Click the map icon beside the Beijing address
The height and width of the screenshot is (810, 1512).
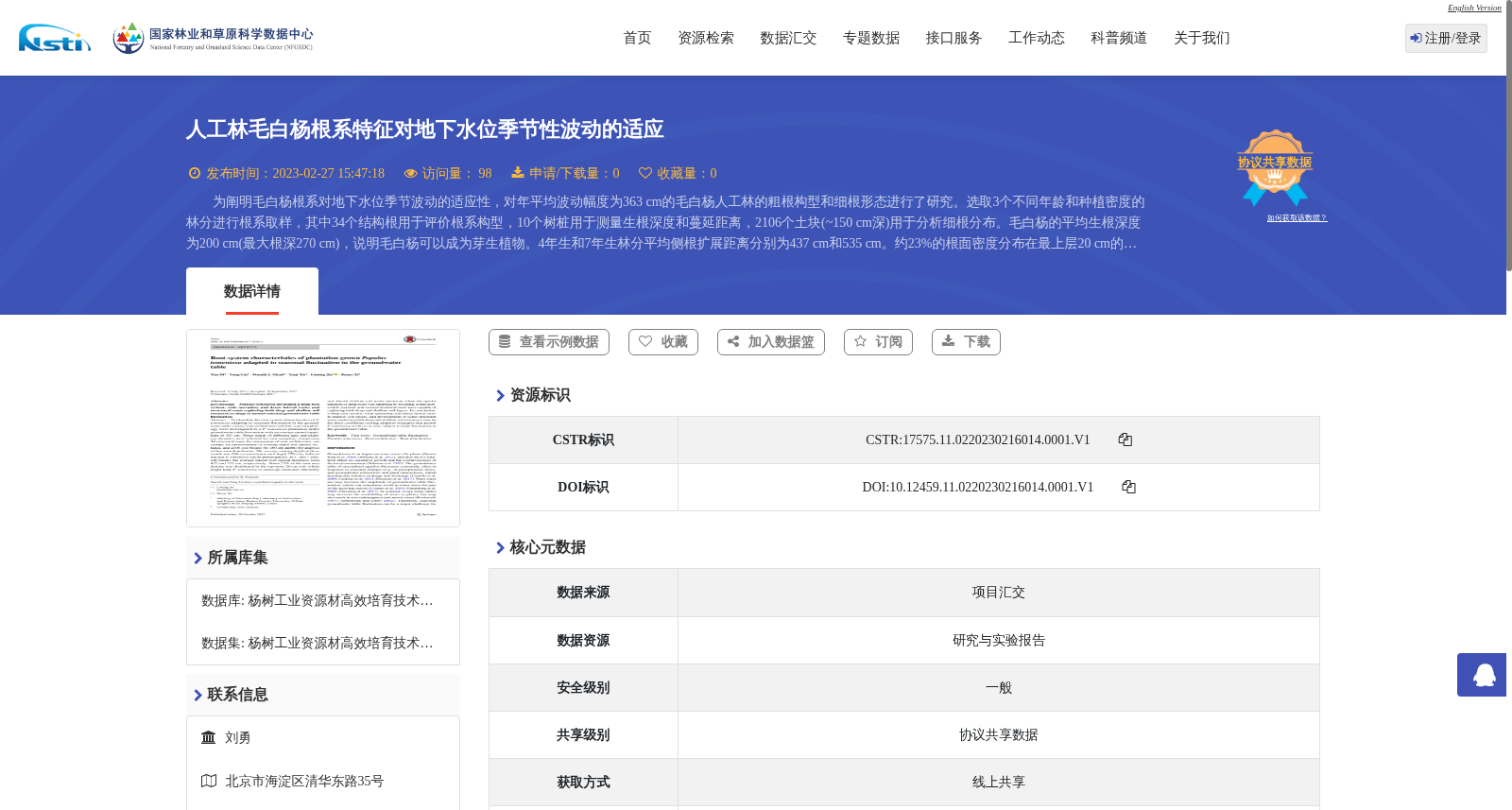(x=209, y=781)
